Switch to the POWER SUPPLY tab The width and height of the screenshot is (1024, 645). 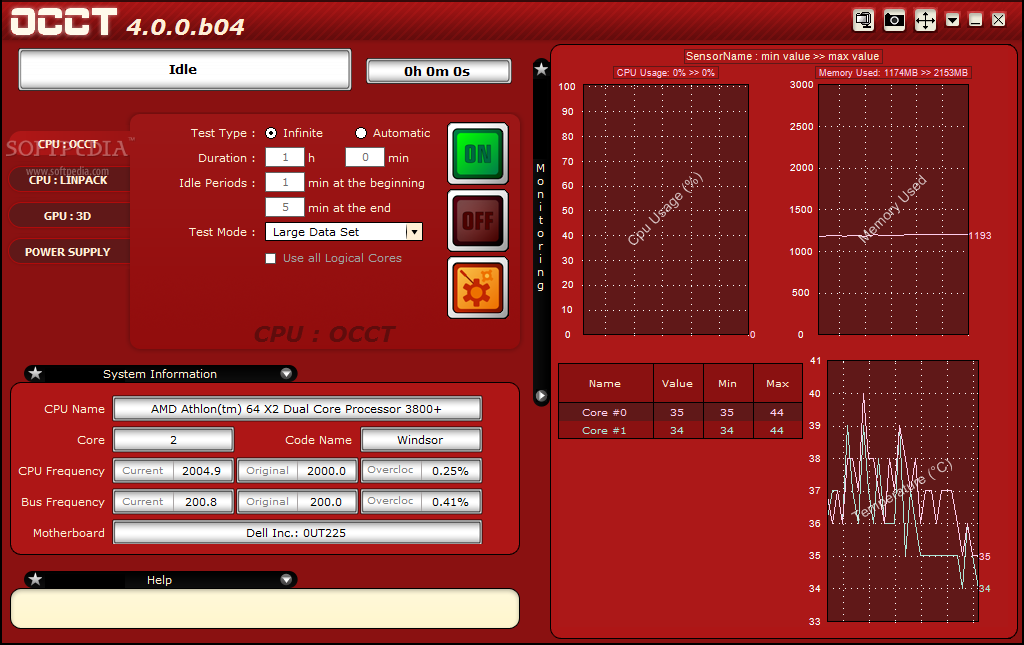[68, 252]
